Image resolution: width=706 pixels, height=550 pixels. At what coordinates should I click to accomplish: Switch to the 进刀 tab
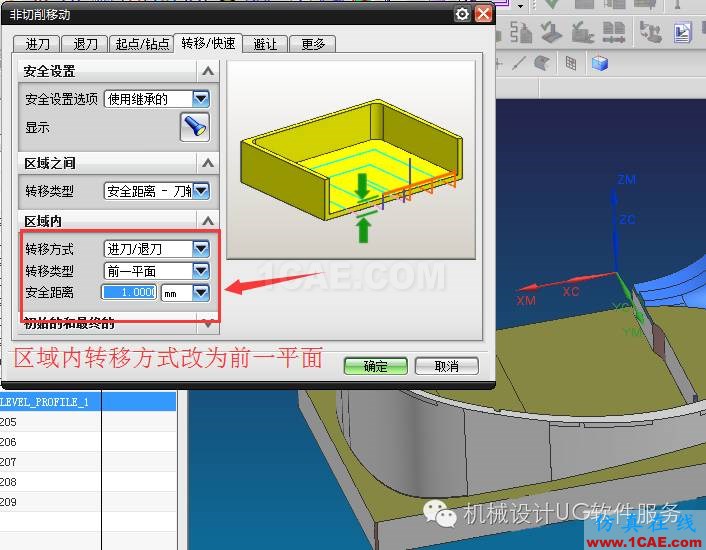[x=37, y=44]
